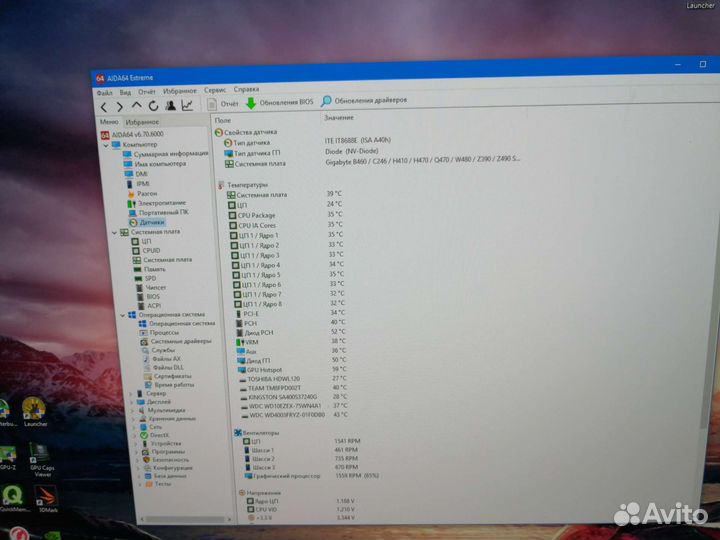Select Электропитание tree item

(x=157, y=203)
